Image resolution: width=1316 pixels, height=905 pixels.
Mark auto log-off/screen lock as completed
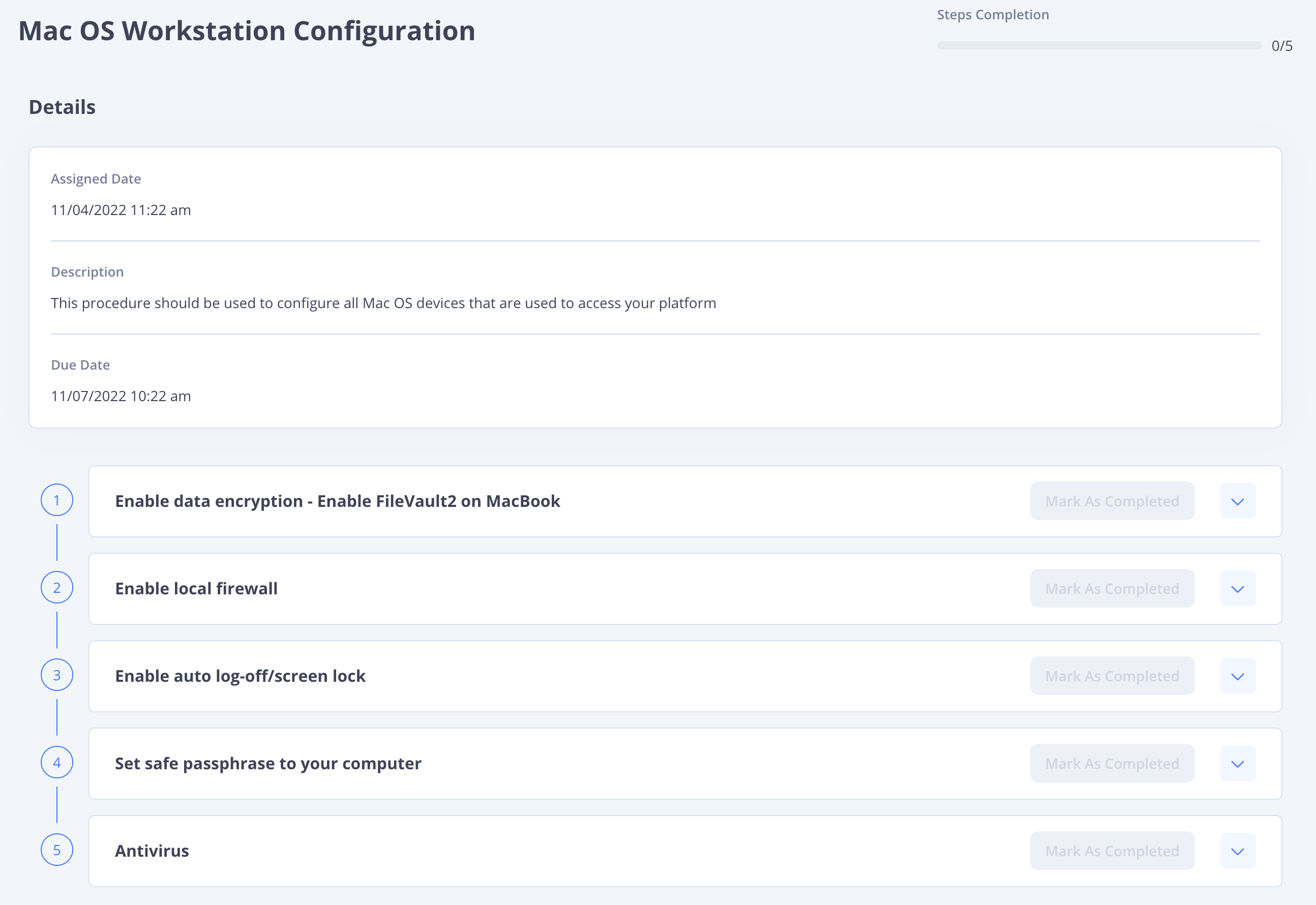click(1112, 676)
